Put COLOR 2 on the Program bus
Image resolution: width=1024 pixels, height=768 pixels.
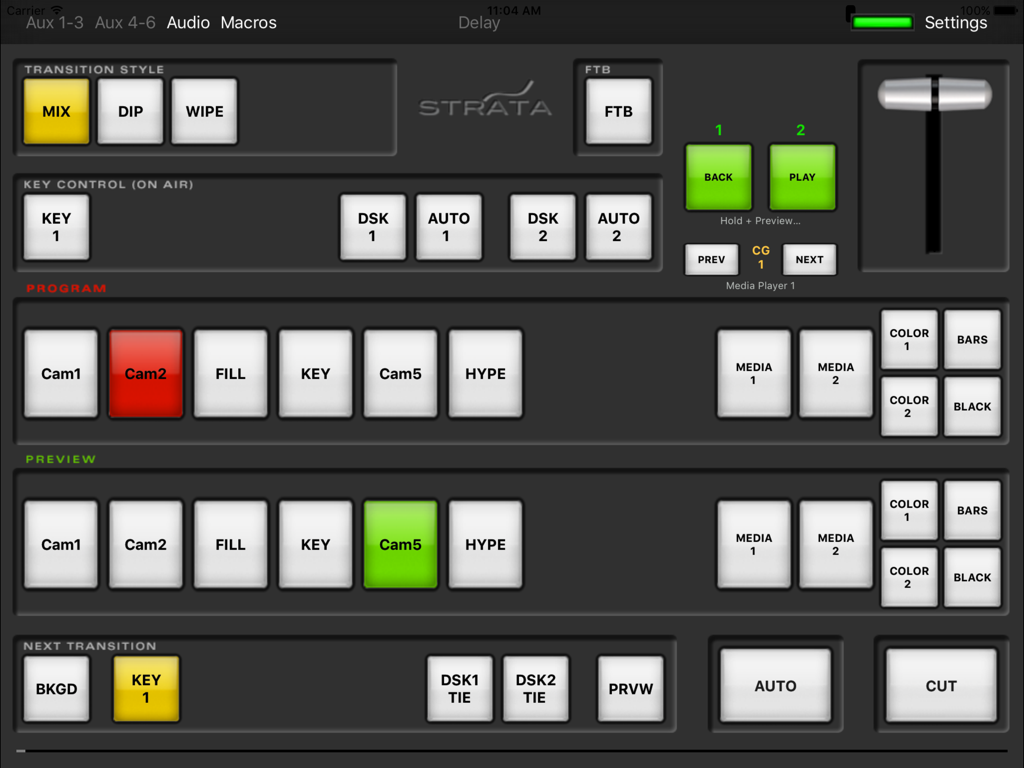tap(908, 407)
